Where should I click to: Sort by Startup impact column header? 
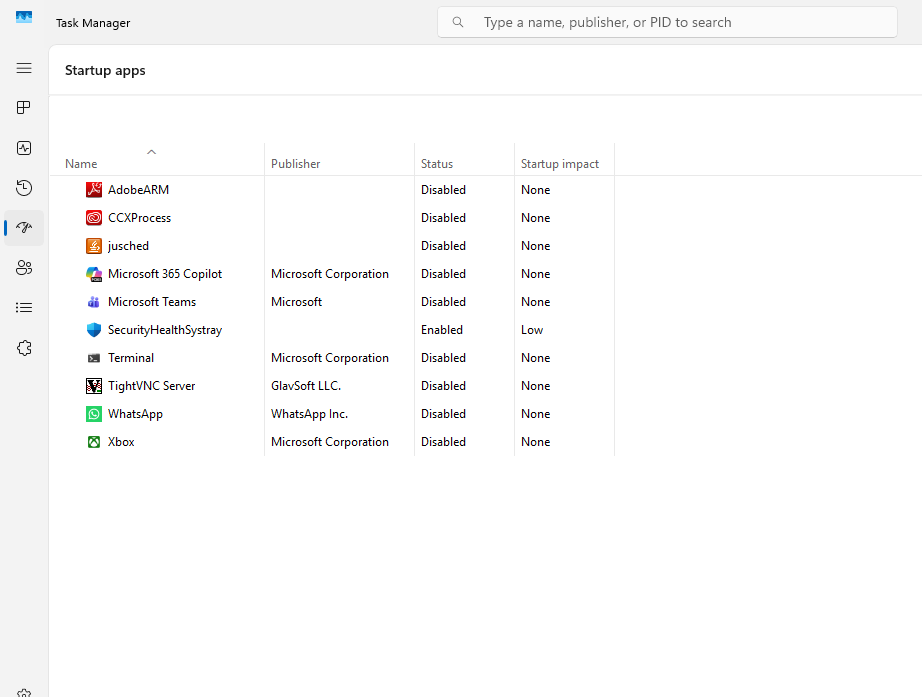pyautogui.click(x=559, y=164)
